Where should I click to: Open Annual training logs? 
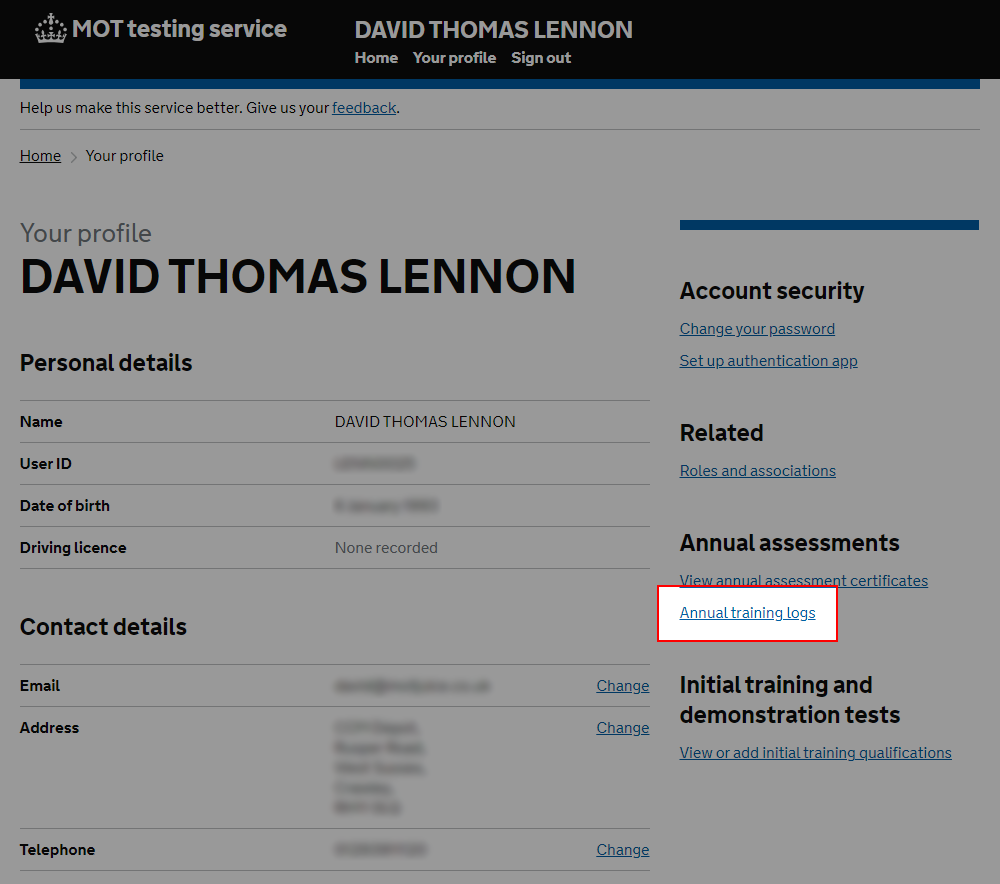[x=747, y=613]
